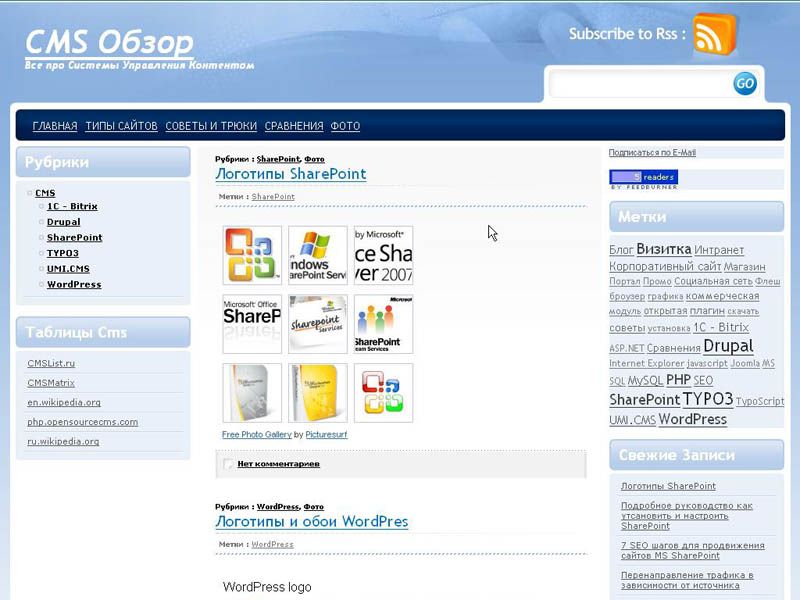
Task: Select the Социальная сеть tag
Action: click(x=713, y=281)
